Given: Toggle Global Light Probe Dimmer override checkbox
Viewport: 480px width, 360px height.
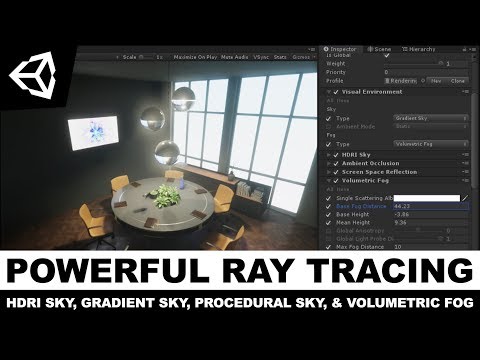Looking at the screenshot, I should pos(329,239).
